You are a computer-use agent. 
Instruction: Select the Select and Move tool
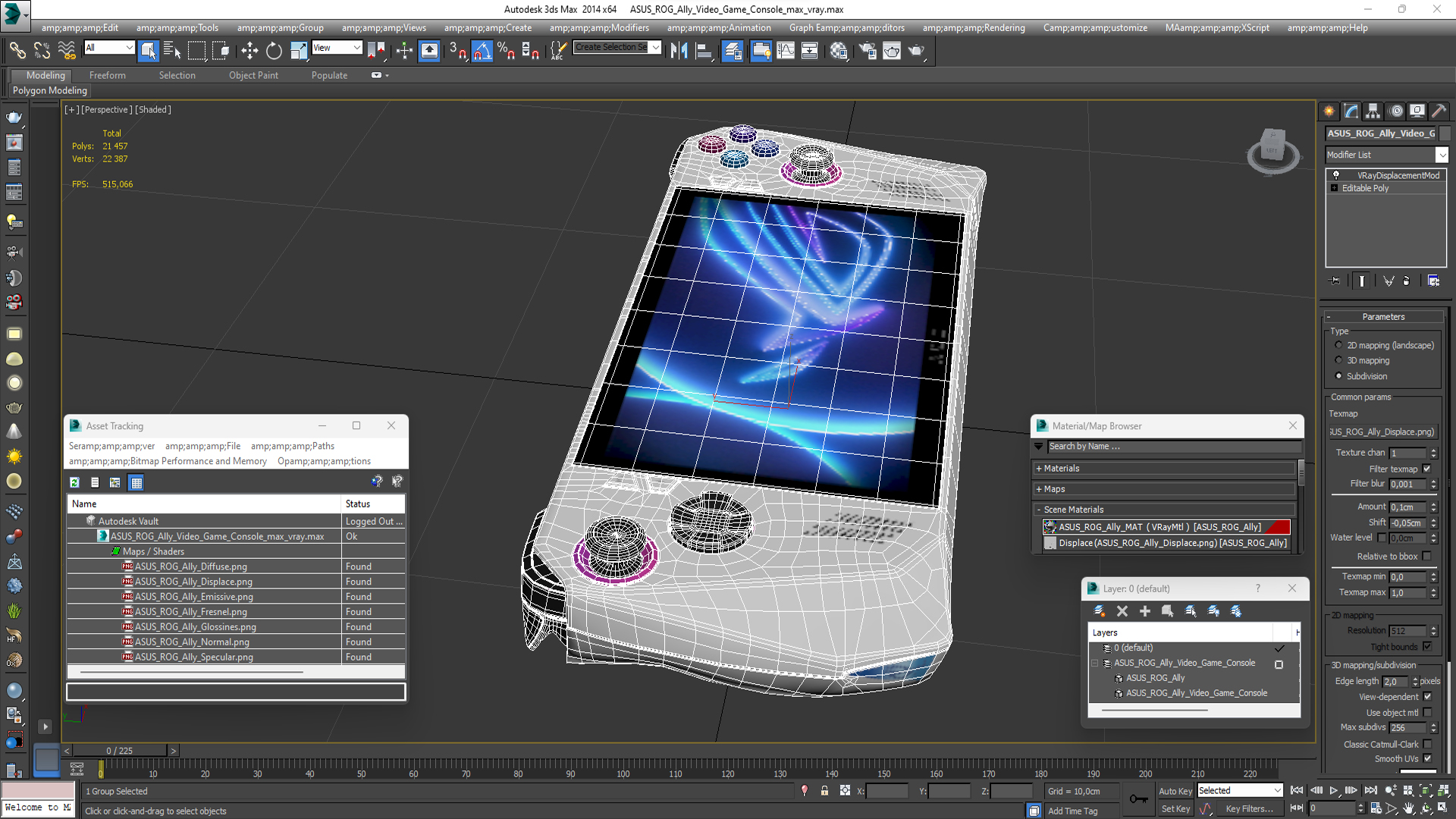pos(249,51)
